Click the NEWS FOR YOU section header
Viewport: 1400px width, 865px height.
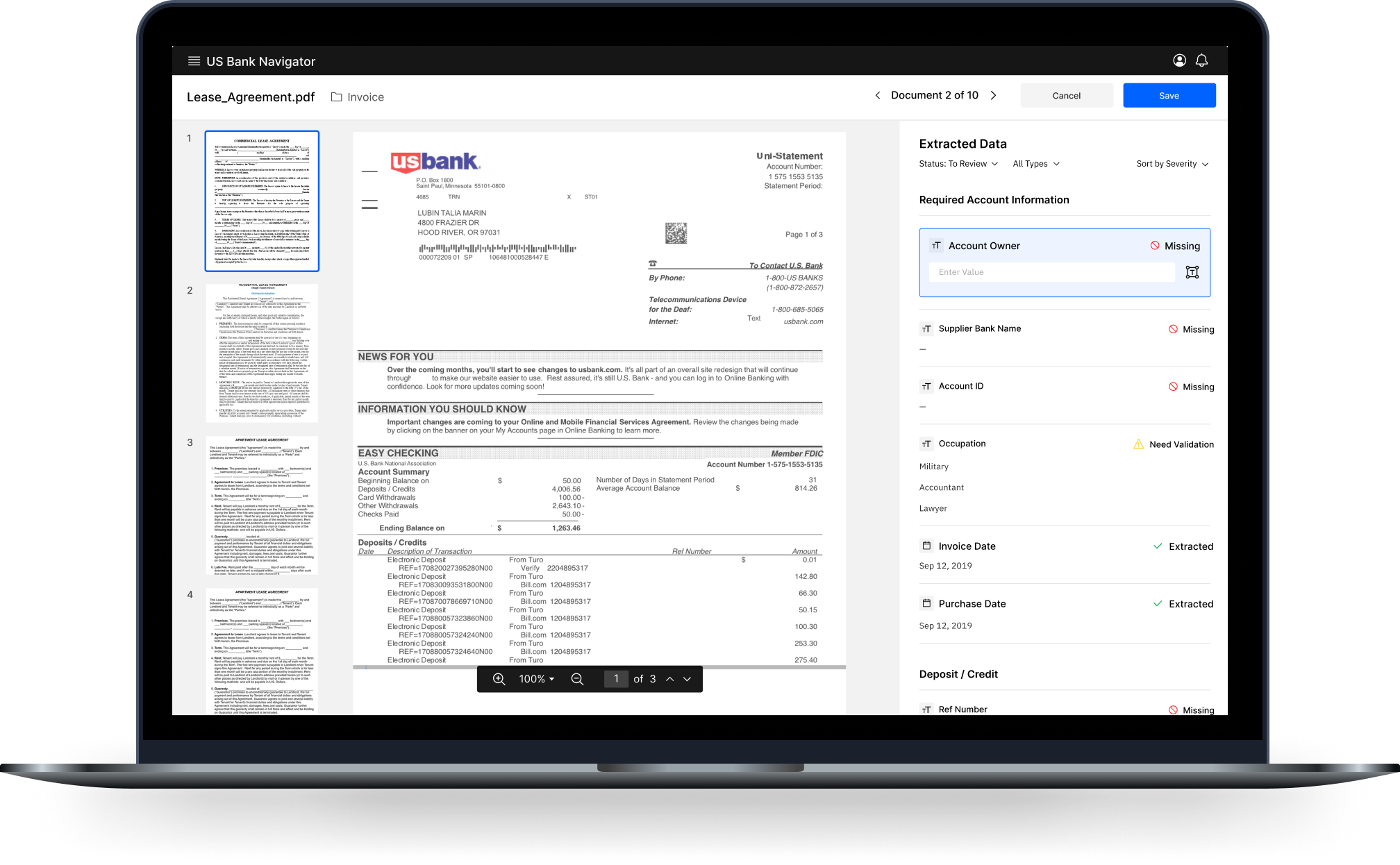(x=396, y=357)
